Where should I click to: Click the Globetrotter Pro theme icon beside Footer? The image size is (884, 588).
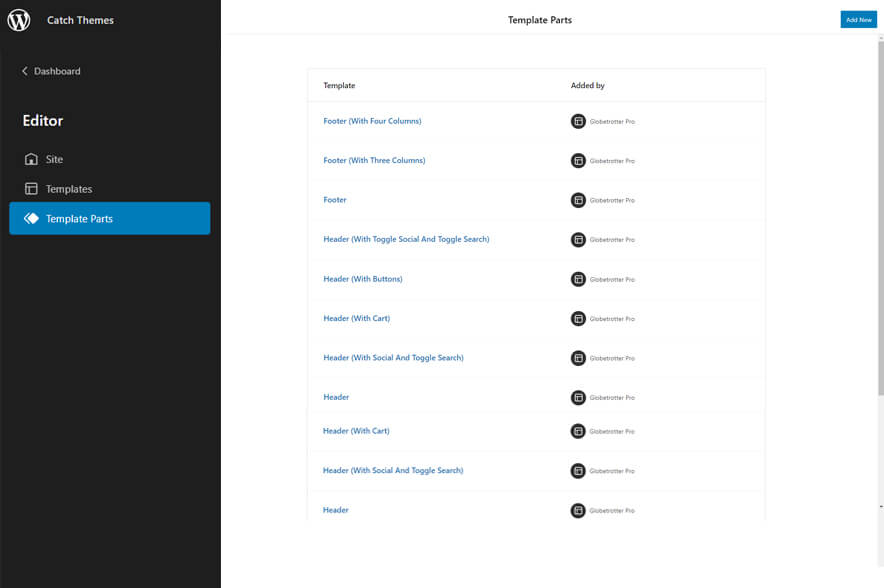[578, 200]
